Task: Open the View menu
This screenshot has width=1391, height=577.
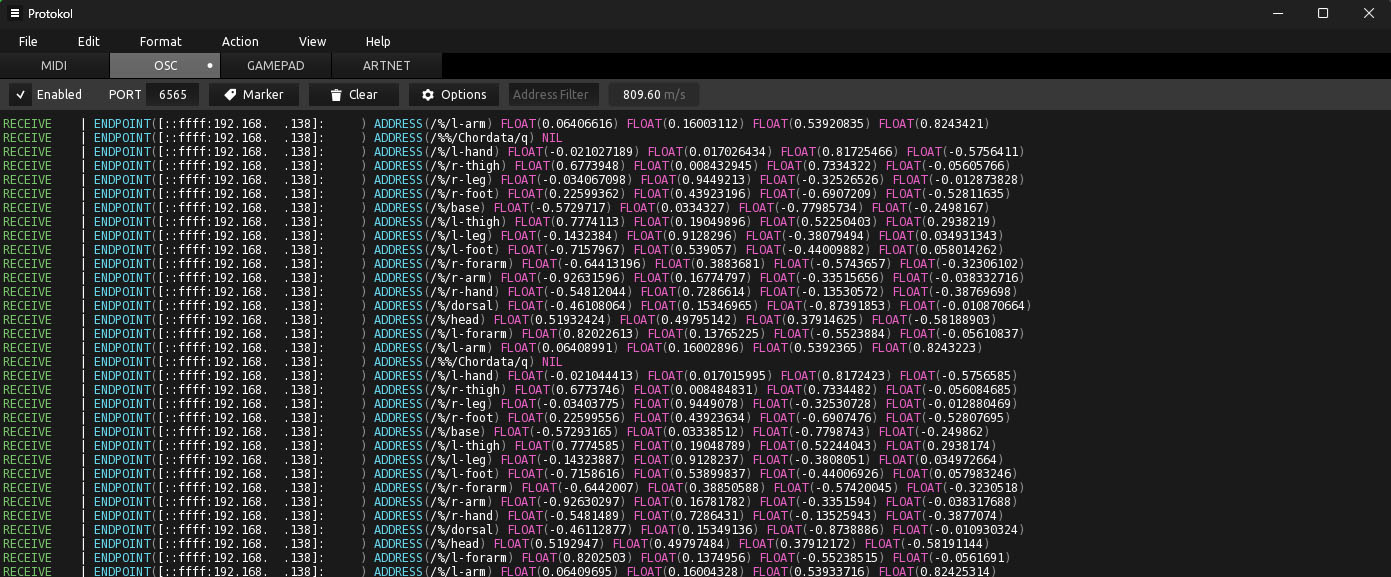Action: click(x=313, y=41)
